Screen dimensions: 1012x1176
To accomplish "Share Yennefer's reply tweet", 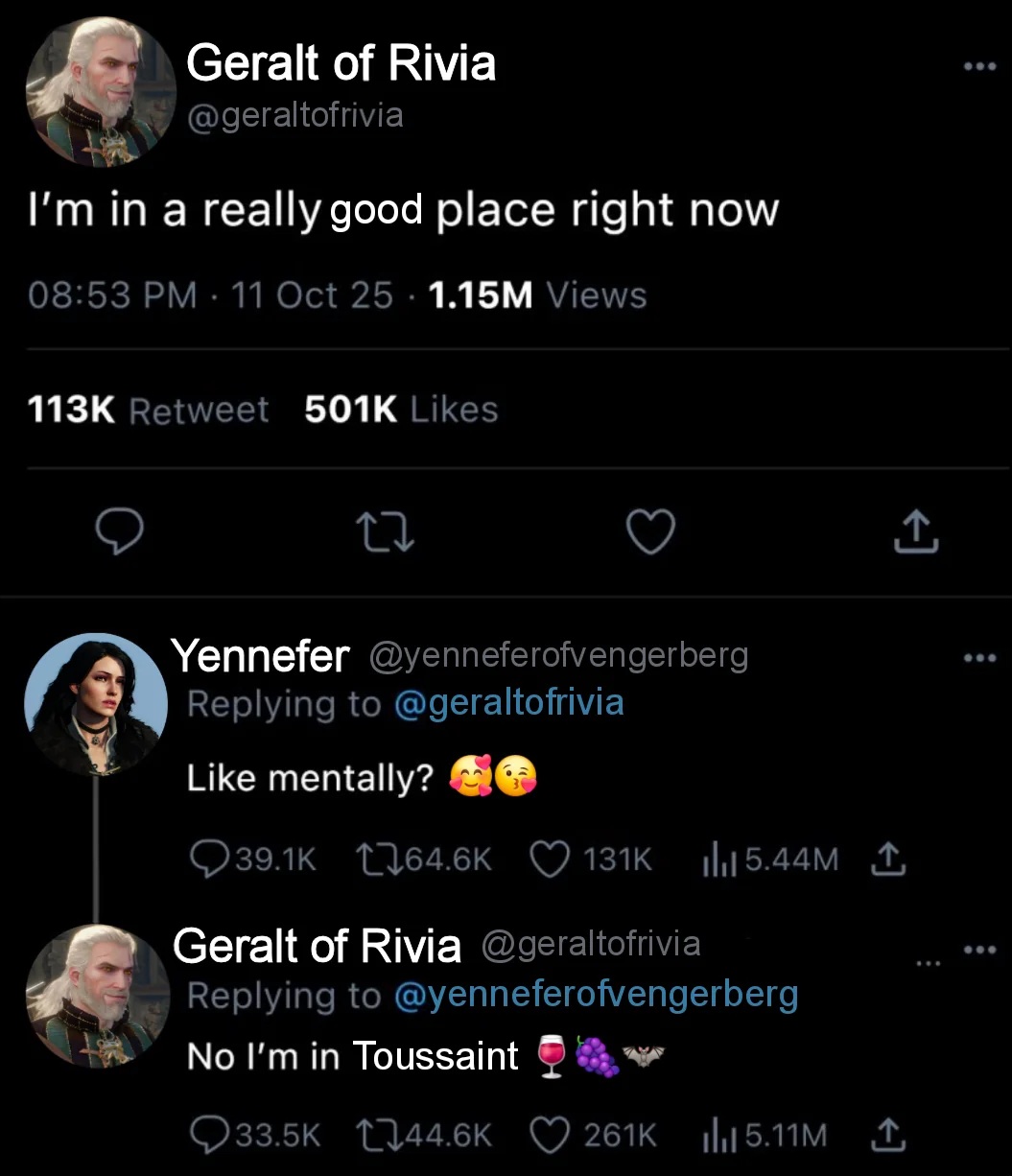I will point(888,858).
